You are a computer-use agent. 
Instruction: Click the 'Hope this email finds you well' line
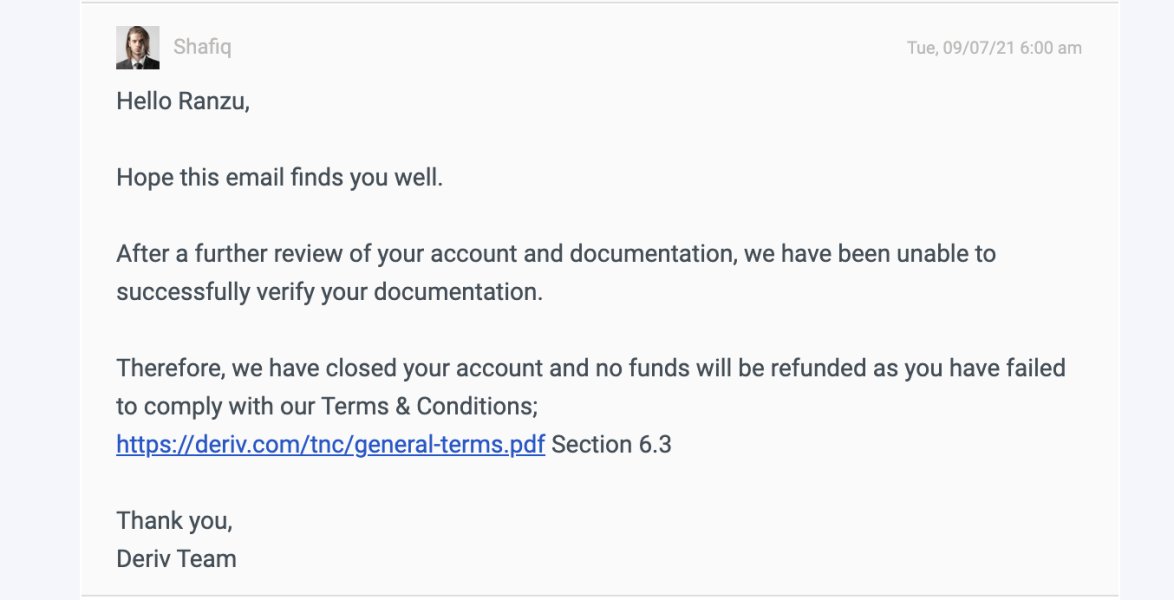279,178
